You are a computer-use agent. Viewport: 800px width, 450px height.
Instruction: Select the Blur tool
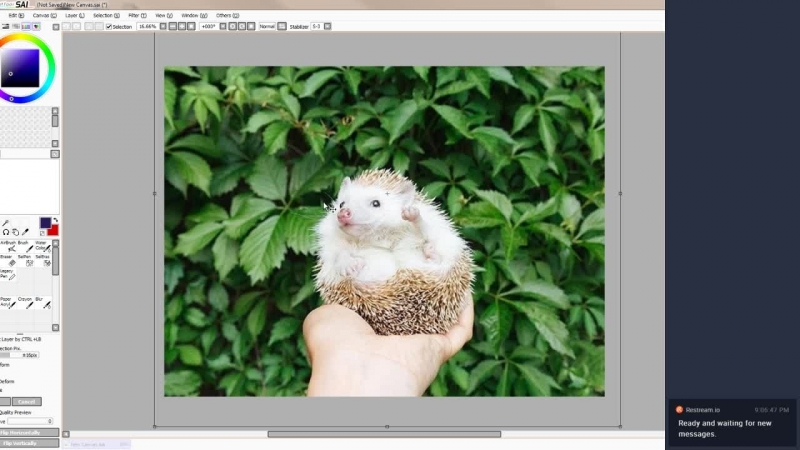(43, 303)
